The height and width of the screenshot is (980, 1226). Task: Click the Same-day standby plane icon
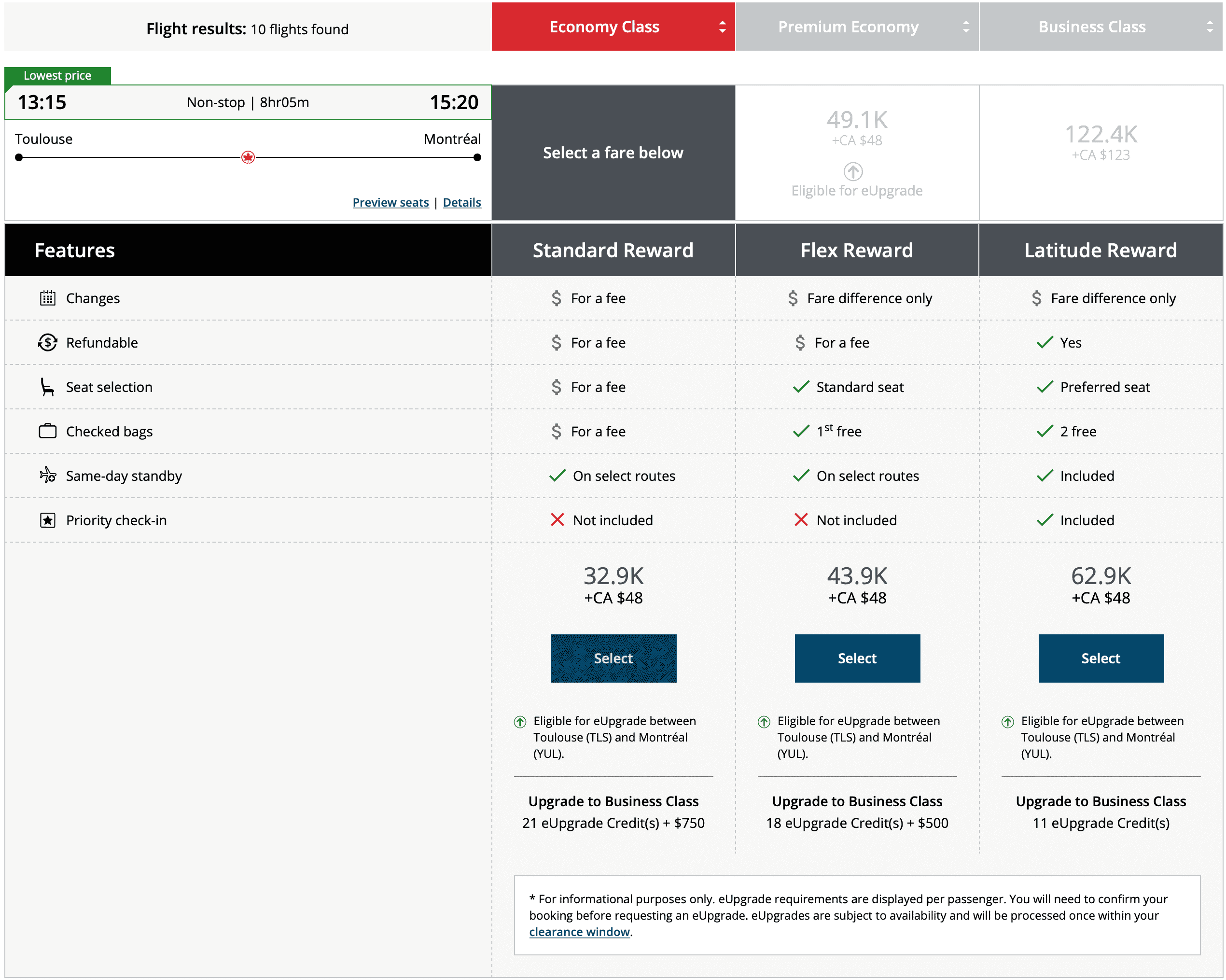(x=48, y=475)
